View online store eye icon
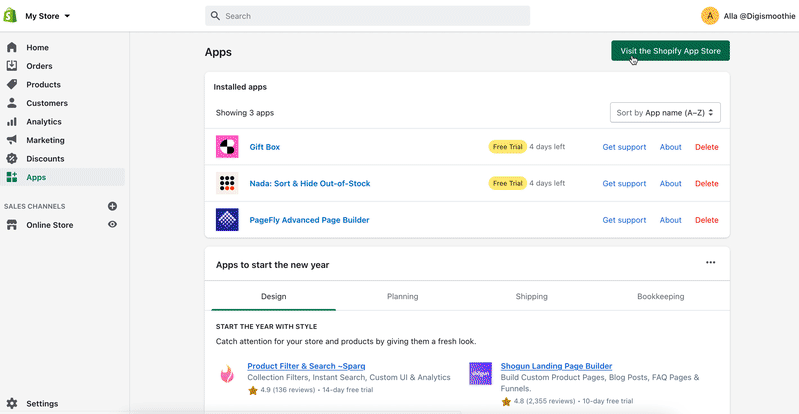Image resolution: width=799 pixels, height=414 pixels. click(113, 224)
